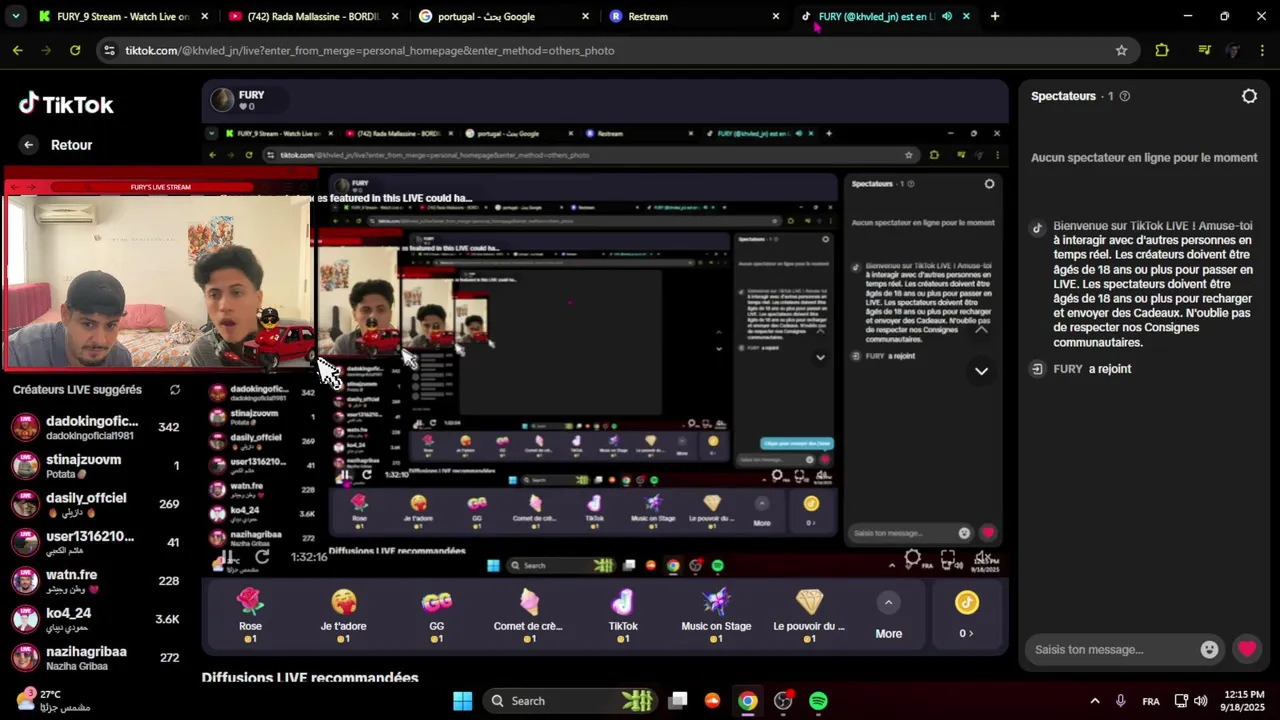The width and height of the screenshot is (1280, 720).
Task: Open Spectateurs settings gear
Action: tap(1249, 96)
